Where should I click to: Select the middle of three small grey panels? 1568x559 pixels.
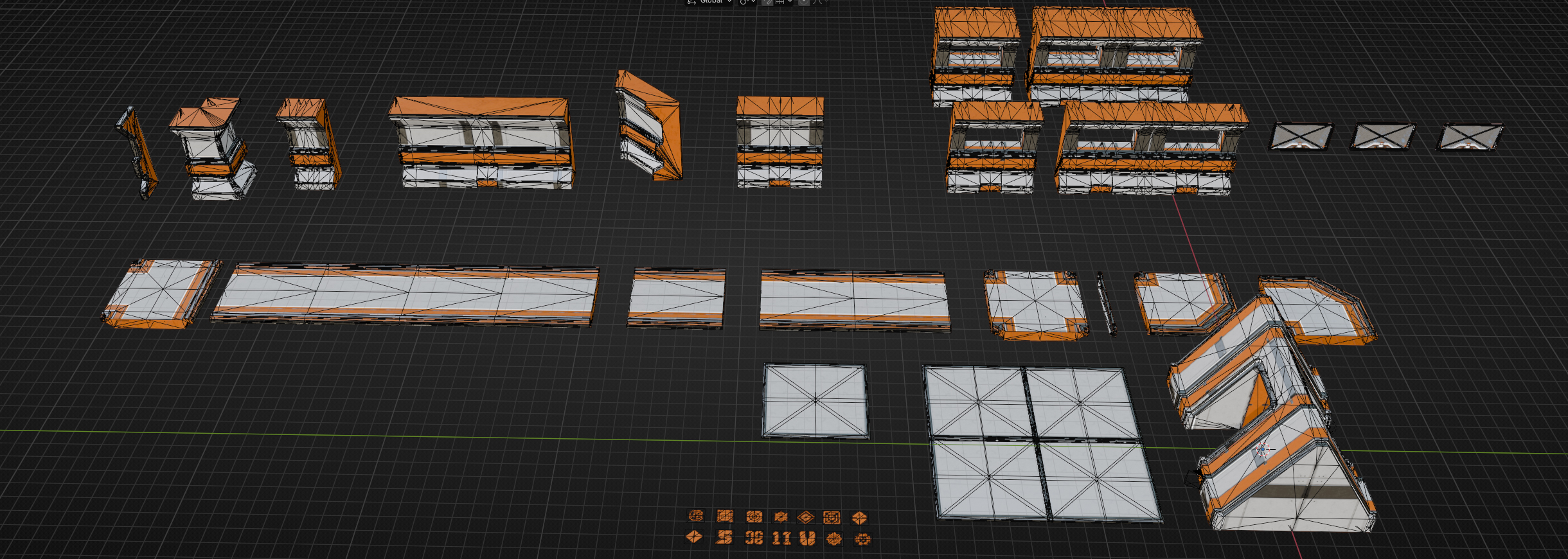click(1382, 136)
